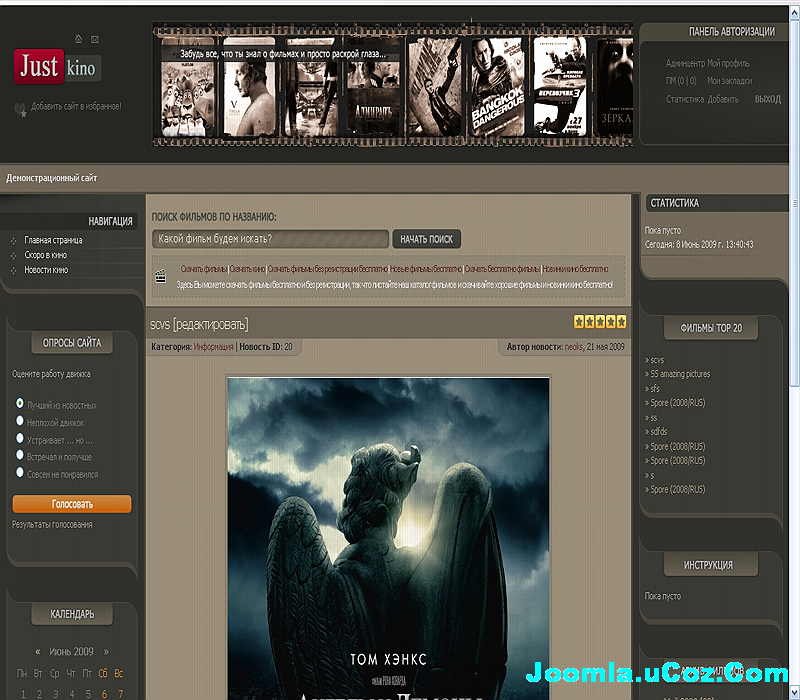Click the vertical scrollbar up arrow
800x700 pixels.
[x=794, y=13]
